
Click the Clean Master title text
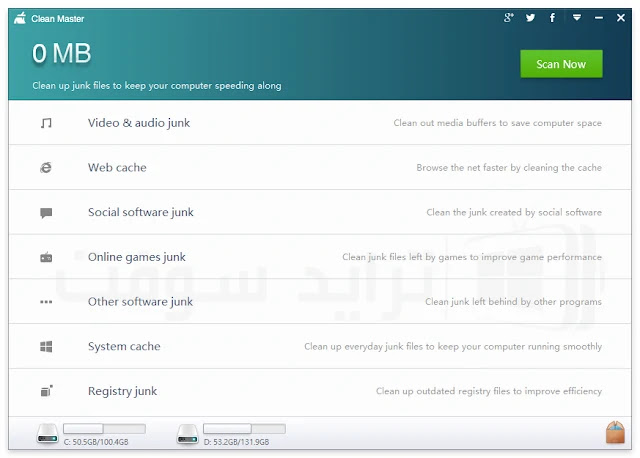coord(58,19)
